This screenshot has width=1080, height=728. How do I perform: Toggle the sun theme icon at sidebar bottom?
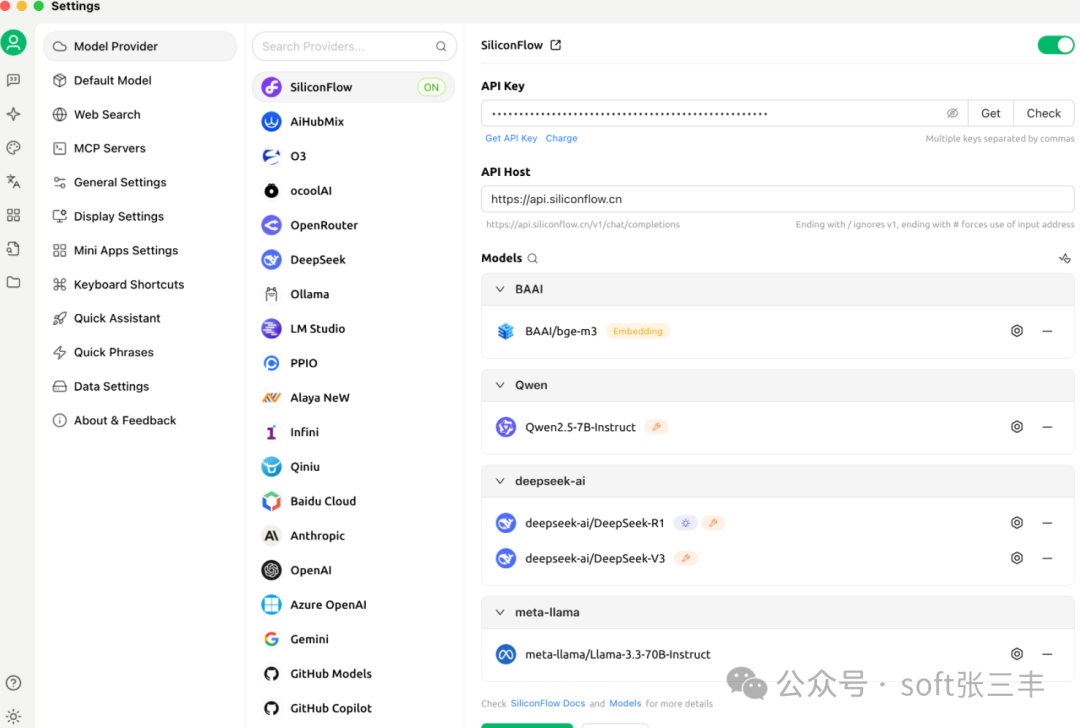(14, 717)
